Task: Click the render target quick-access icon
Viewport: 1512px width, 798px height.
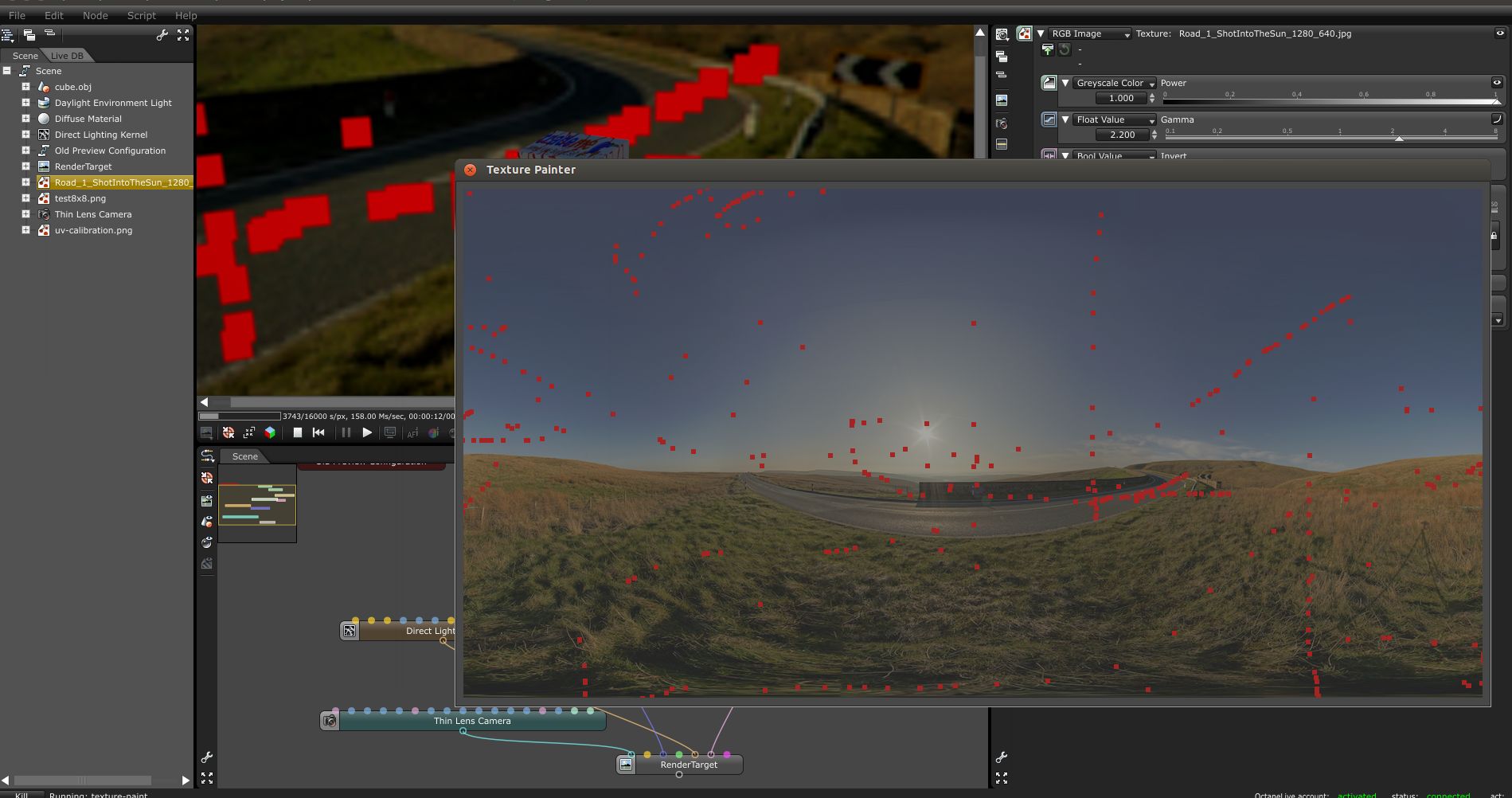Action: [1002, 100]
